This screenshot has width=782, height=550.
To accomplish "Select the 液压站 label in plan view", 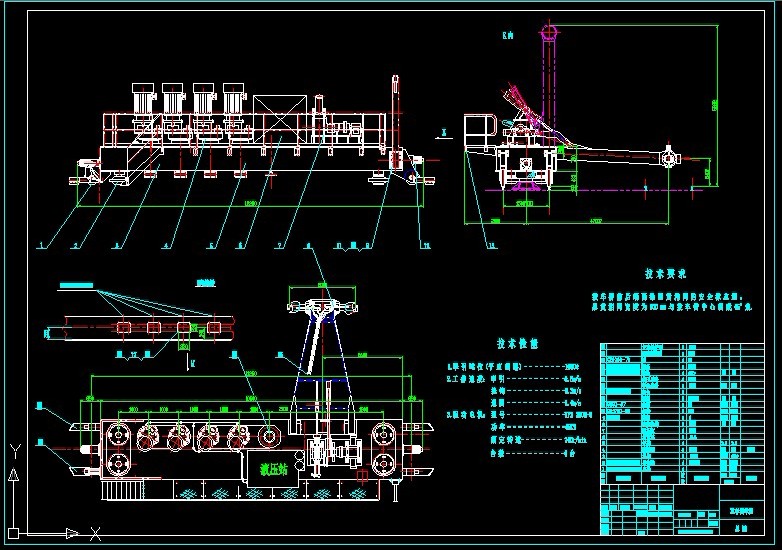I will point(273,469).
